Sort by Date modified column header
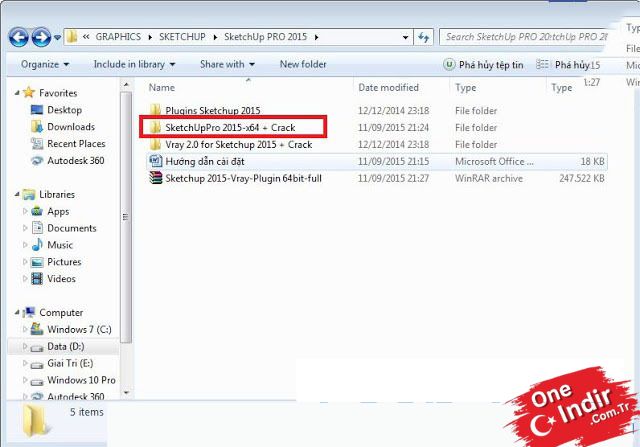The height and width of the screenshot is (447, 640). [x=388, y=87]
